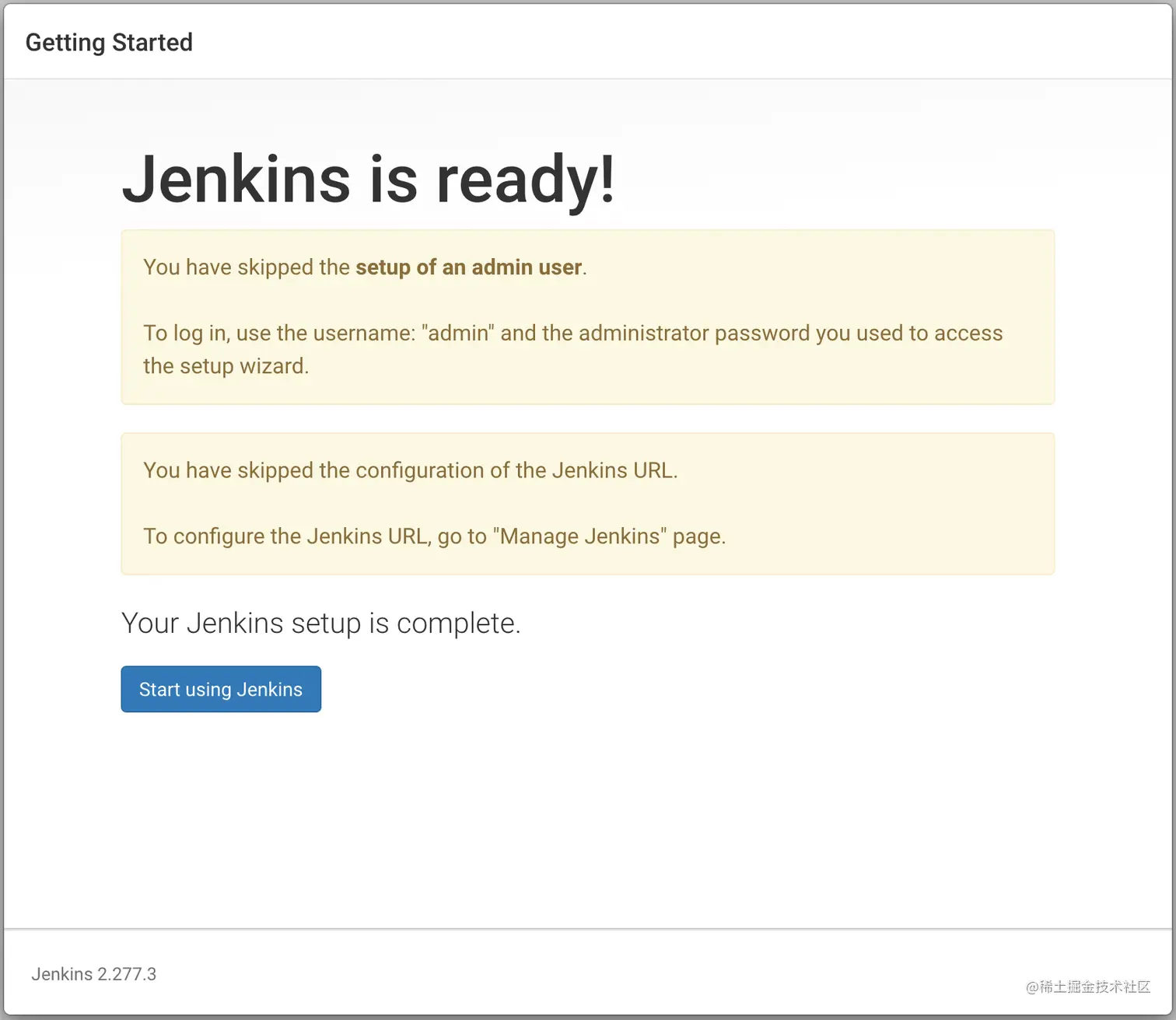Click the Jenkins 2.277.3 version footer
1176x1020 pixels.
[x=93, y=974]
